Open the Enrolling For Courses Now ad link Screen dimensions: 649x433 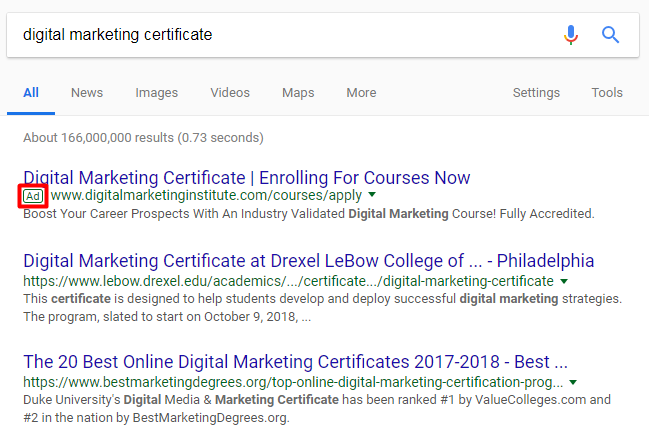tap(246, 178)
